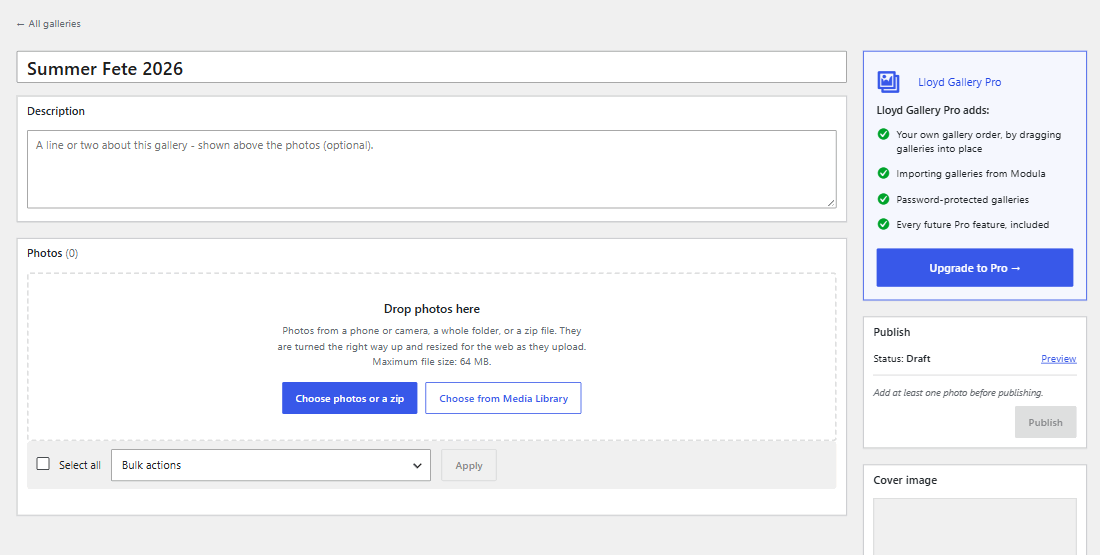Click the gallery title field Summer Fete 2026
Screen dimensions: 1100x555
click(x=431, y=68)
